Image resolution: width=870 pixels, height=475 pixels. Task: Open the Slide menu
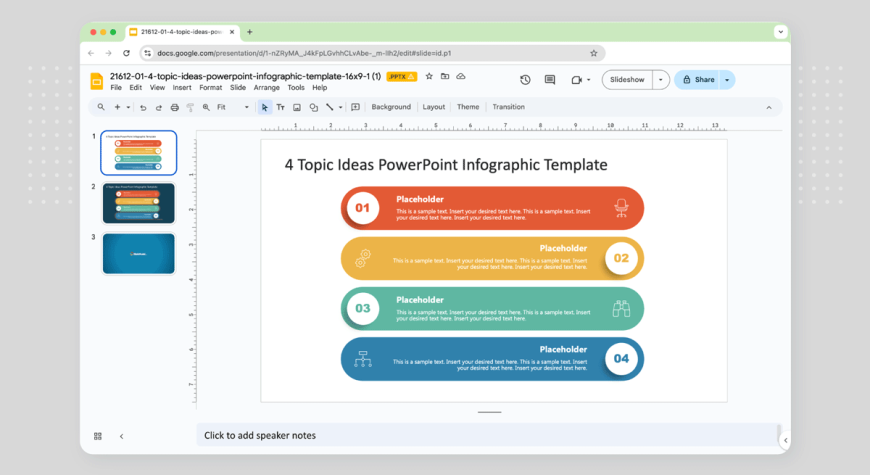tap(238, 88)
